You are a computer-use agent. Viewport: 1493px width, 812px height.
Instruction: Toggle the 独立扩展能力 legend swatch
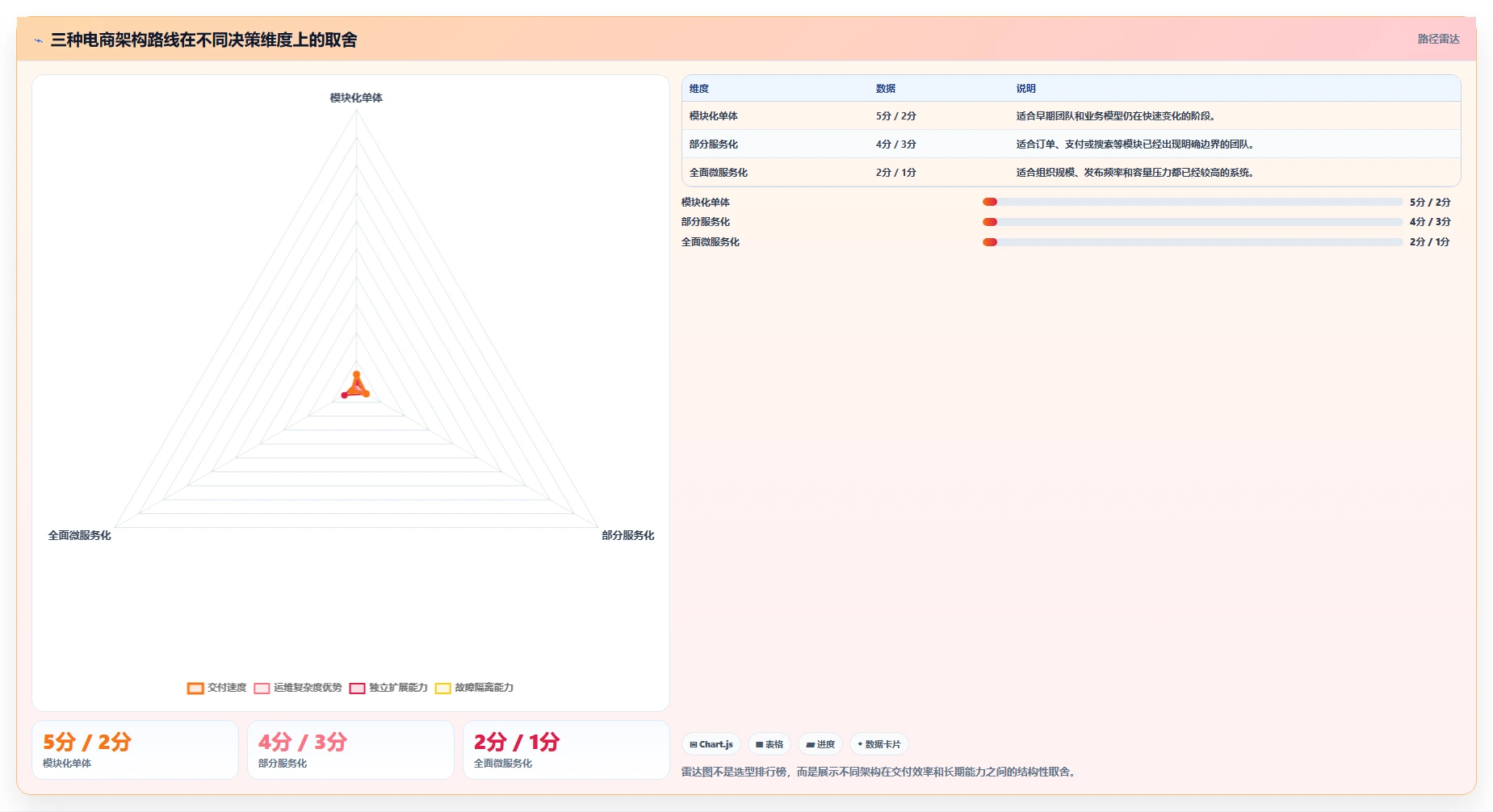point(357,689)
